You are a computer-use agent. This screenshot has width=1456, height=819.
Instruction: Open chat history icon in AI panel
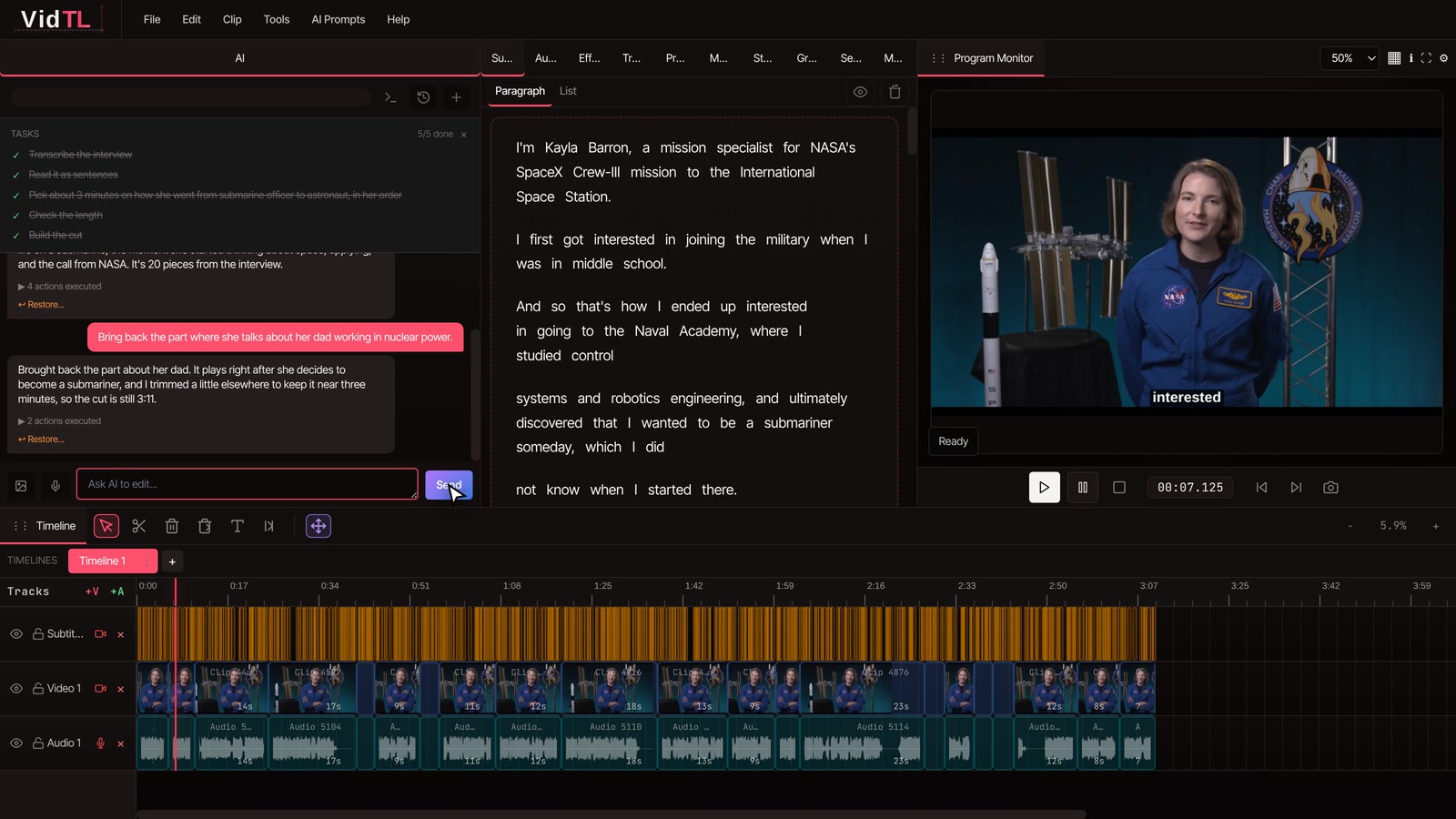pos(423,97)
